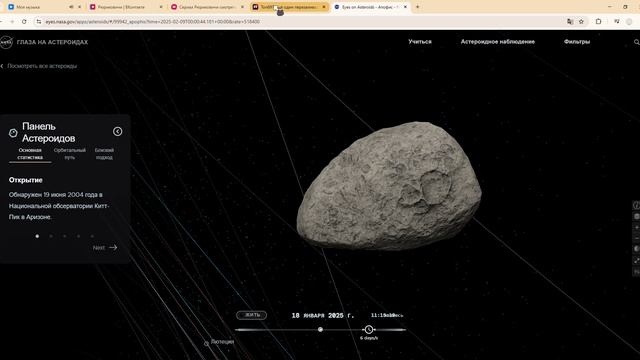Viewport: 640px width, 360px height.
Task: Select the fifth carousel dot
Action: (x=92, y=236)
